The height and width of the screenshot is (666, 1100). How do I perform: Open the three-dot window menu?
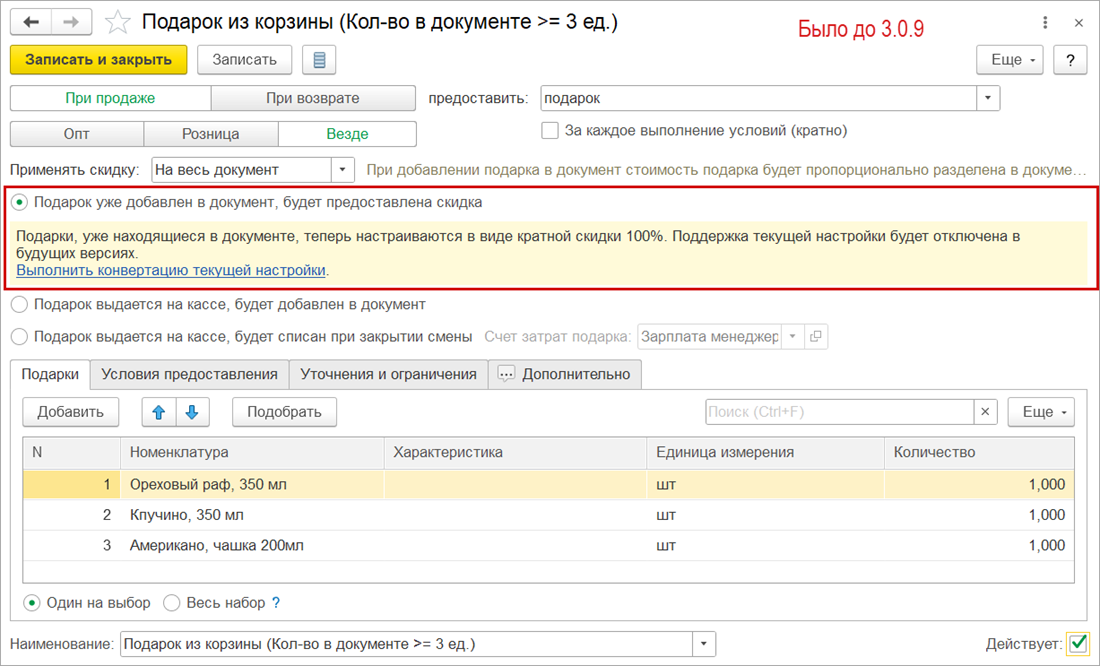pyautogui.click(x=1045, y=22)
